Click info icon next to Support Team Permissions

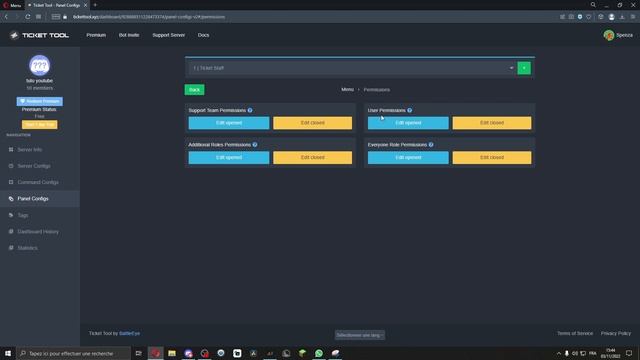(x=250, y=110)
